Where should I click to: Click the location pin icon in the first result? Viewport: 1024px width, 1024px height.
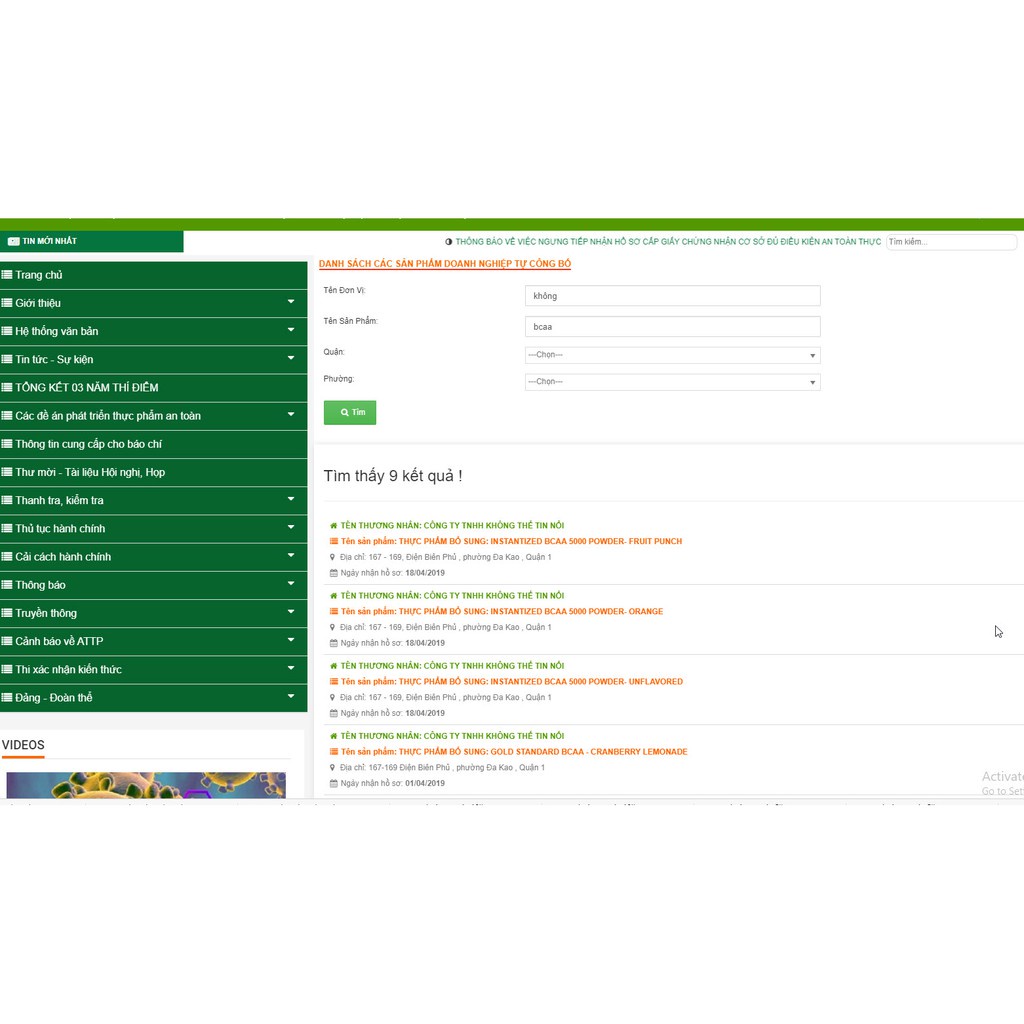pos(334,558)
